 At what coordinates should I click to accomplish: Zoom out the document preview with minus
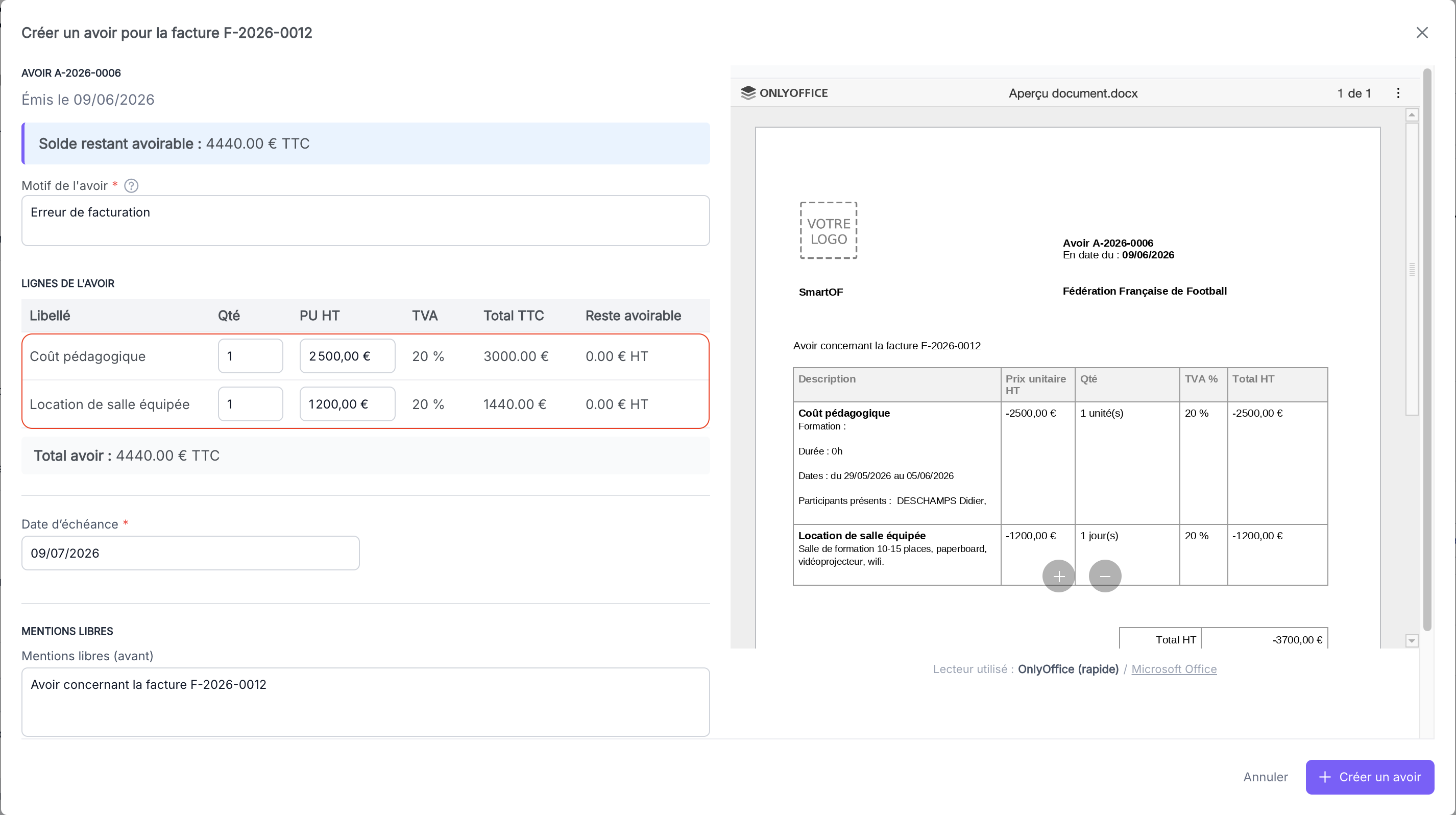pos(1105,576)
